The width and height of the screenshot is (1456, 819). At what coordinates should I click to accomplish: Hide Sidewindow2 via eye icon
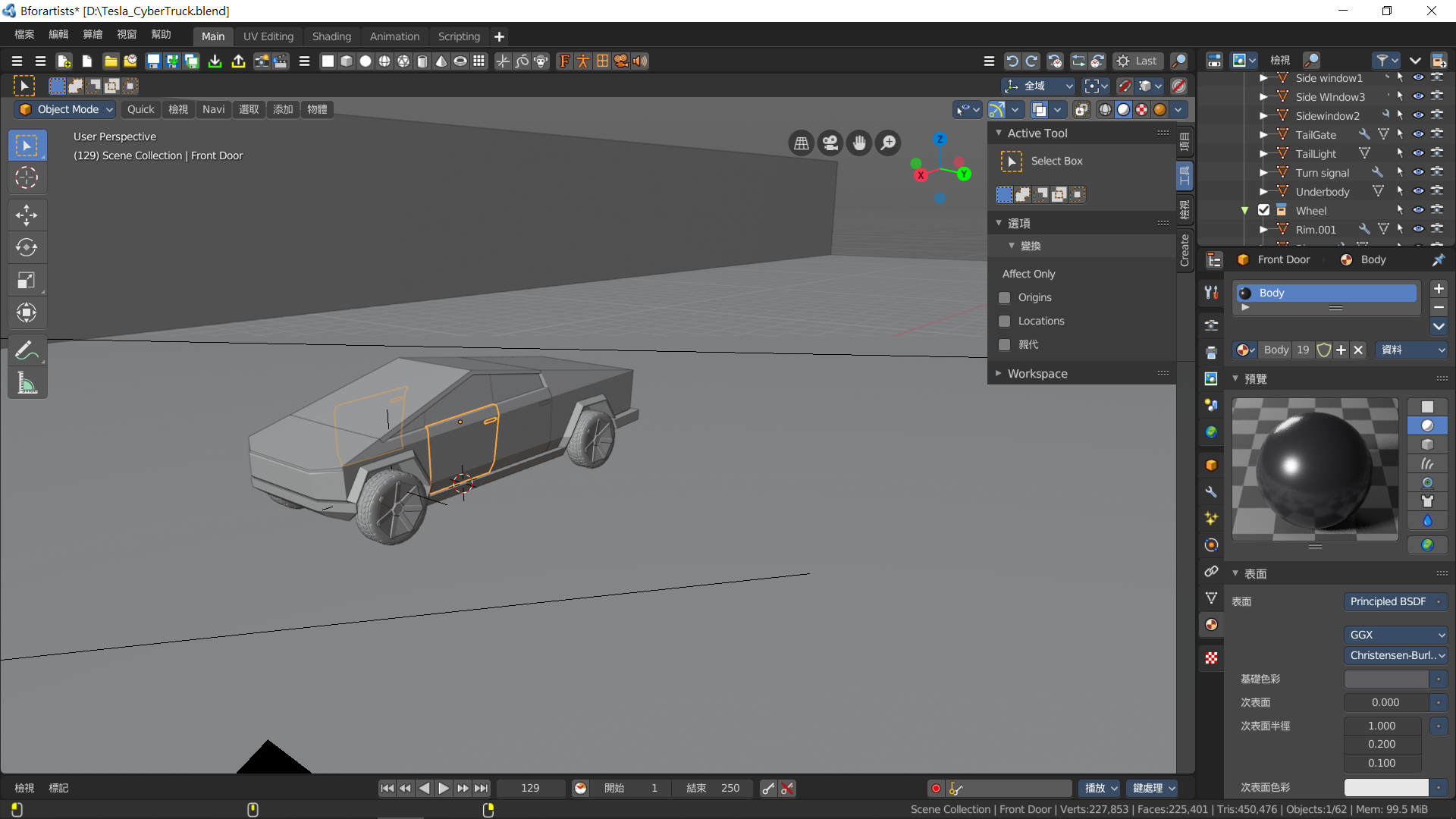click(x=1418, y=115)
